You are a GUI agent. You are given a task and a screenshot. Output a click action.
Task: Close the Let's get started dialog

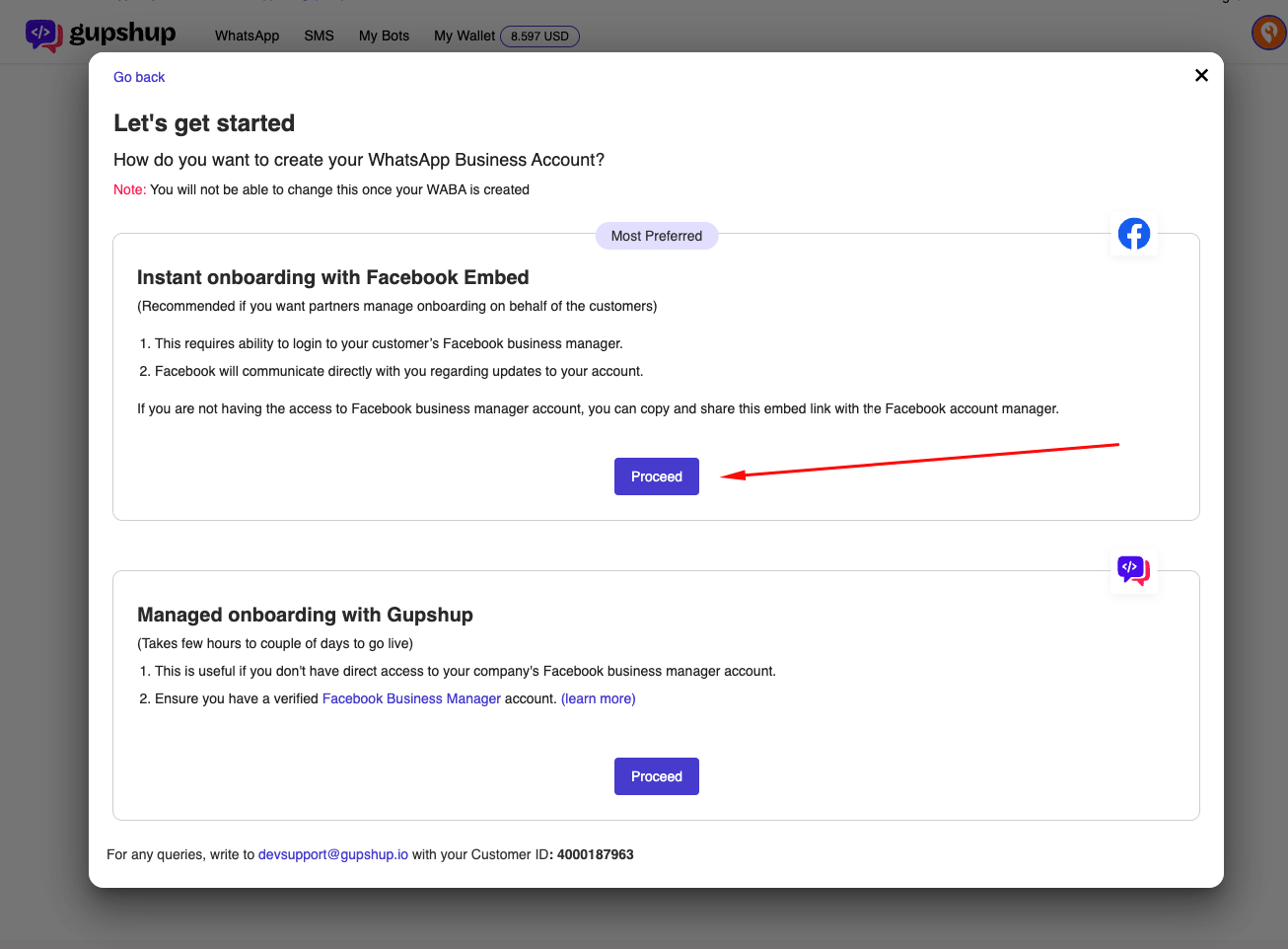tap(1201, 75)
